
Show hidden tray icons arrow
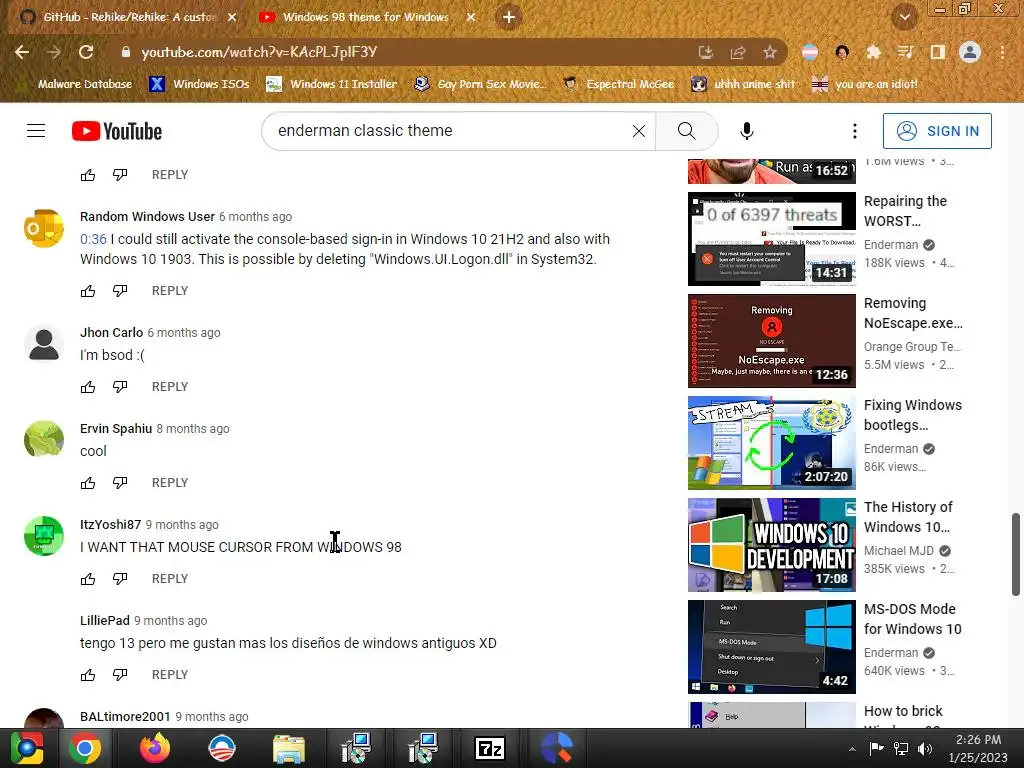[852, 749]
